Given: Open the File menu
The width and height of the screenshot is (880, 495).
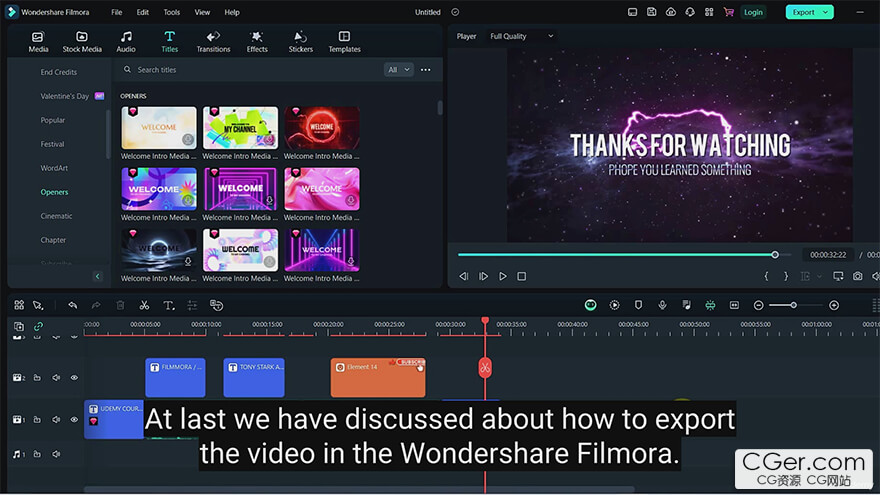Looking at the screenshot, I should pos(117,12).
